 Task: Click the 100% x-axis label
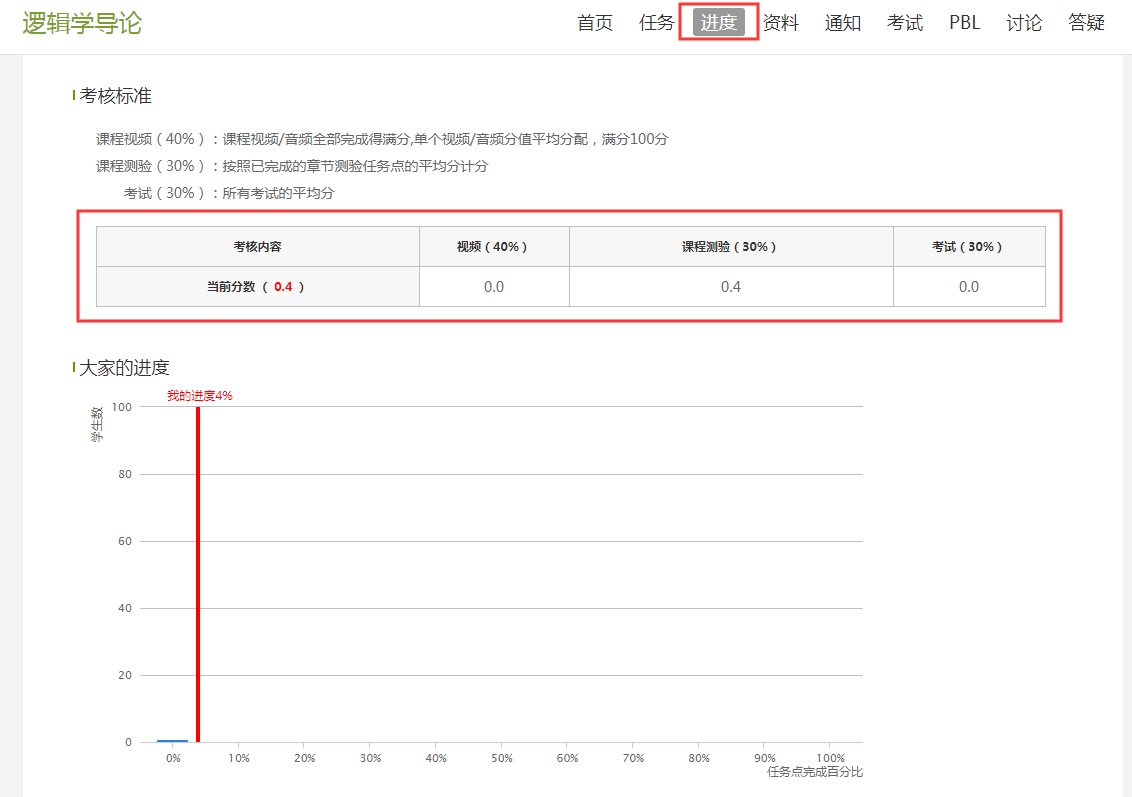(830, 758)
